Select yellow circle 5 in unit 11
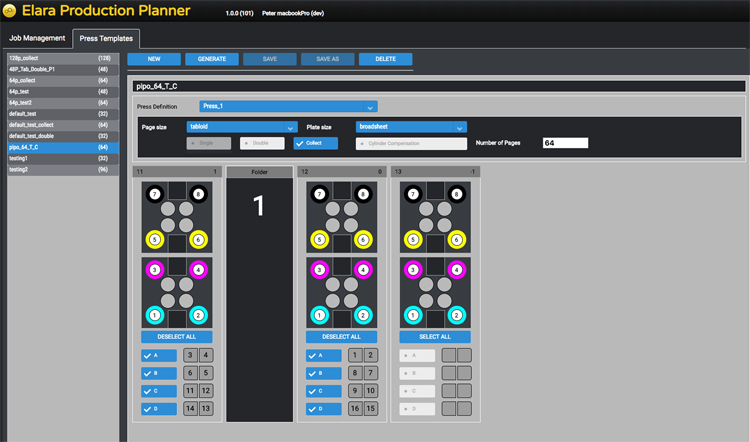Image resolution: width=750 pixels, height=442 pixels. (154, 239)
